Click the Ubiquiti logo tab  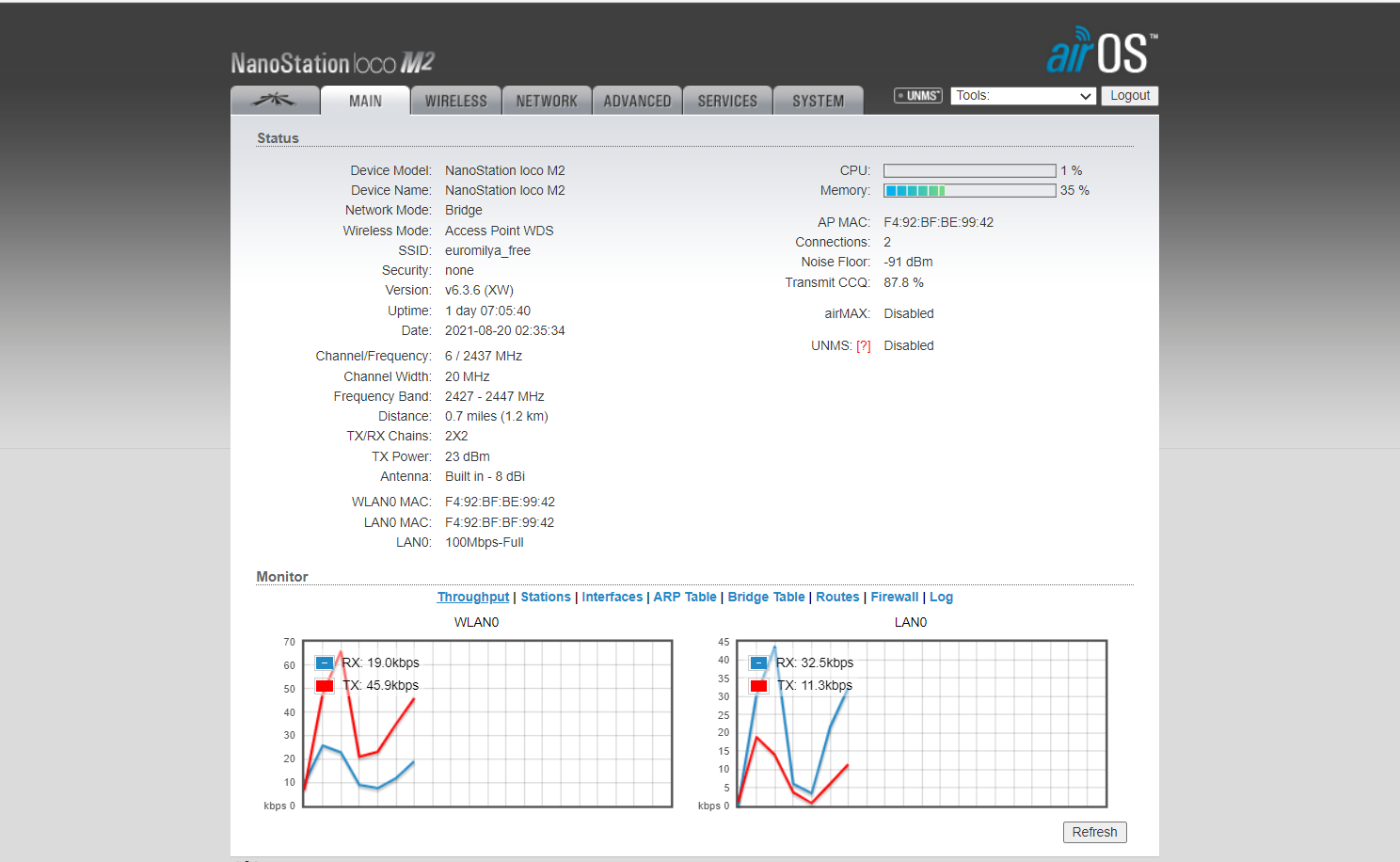pos(274,101)
